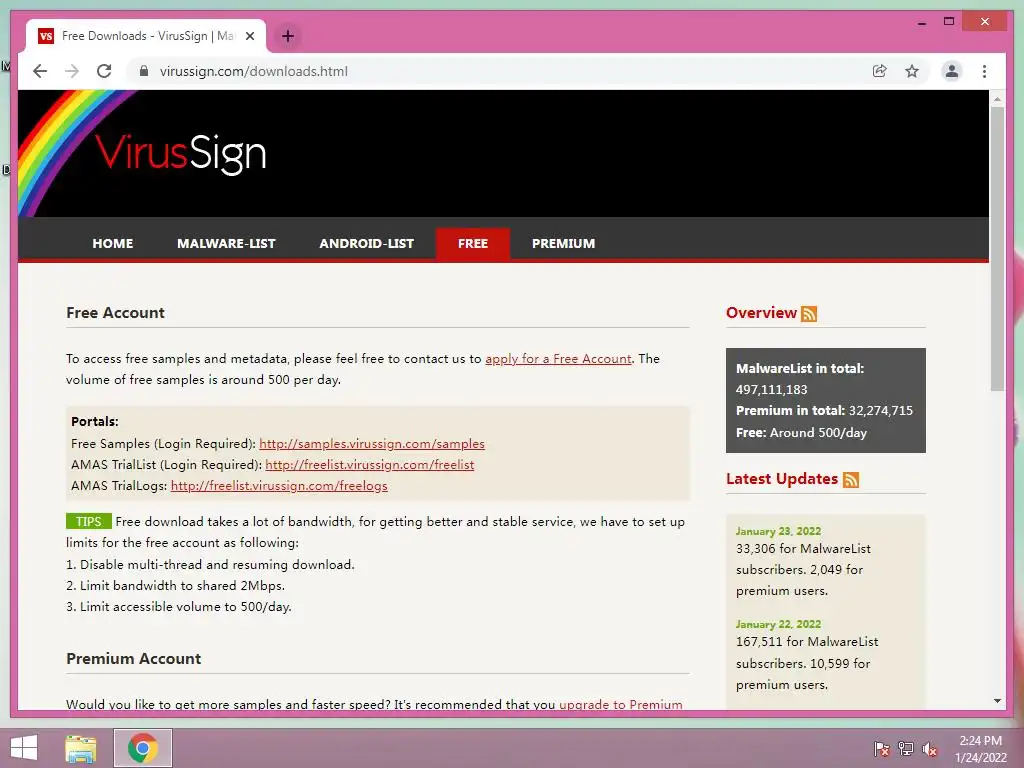
Task: Open the Chrome profile avatar icon
Action: tap(952, 71)
